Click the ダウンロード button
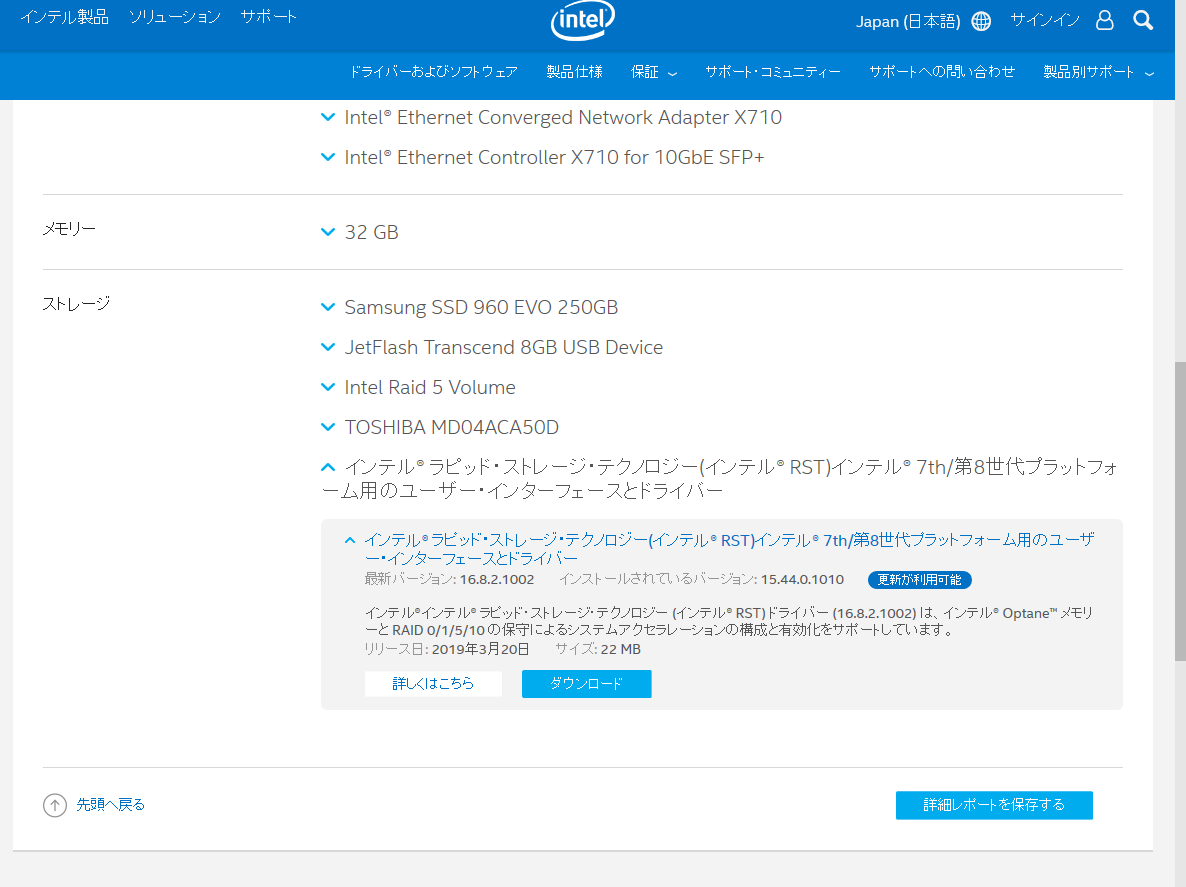1186x887 pixels. click(x=586, y=684)
